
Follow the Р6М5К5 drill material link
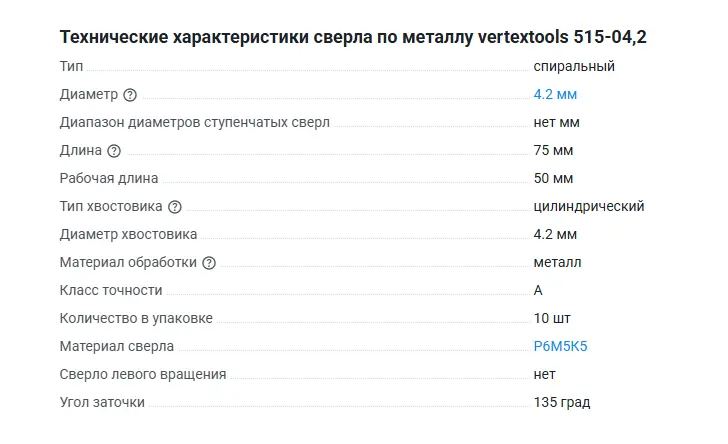coord(560,347)
